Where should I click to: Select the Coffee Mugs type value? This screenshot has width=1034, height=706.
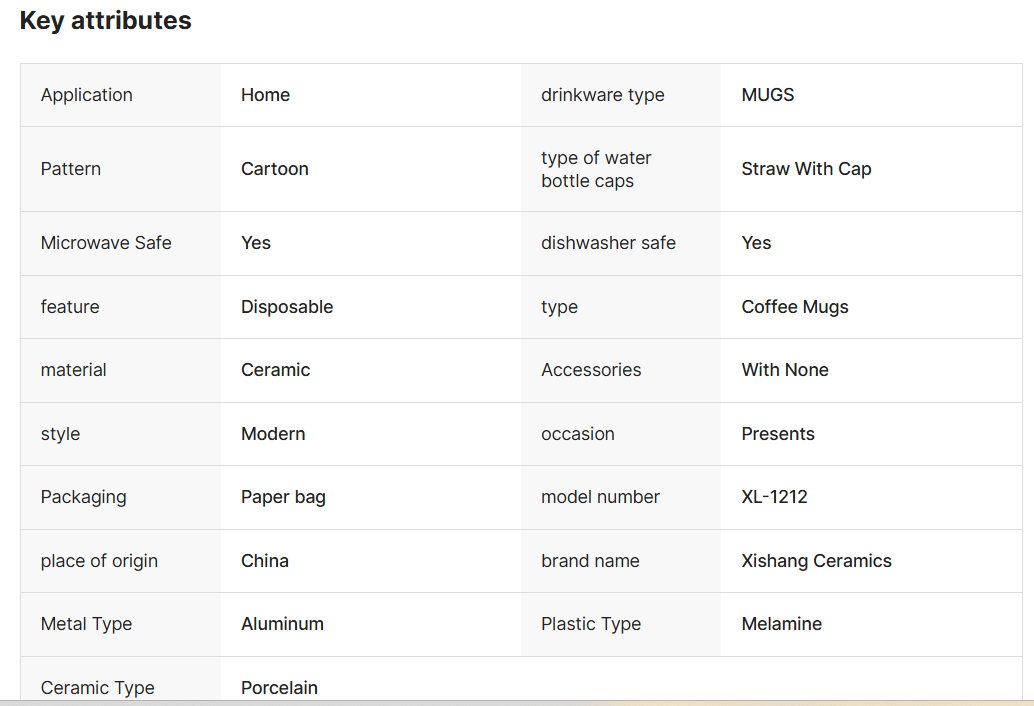click(795, 307)
